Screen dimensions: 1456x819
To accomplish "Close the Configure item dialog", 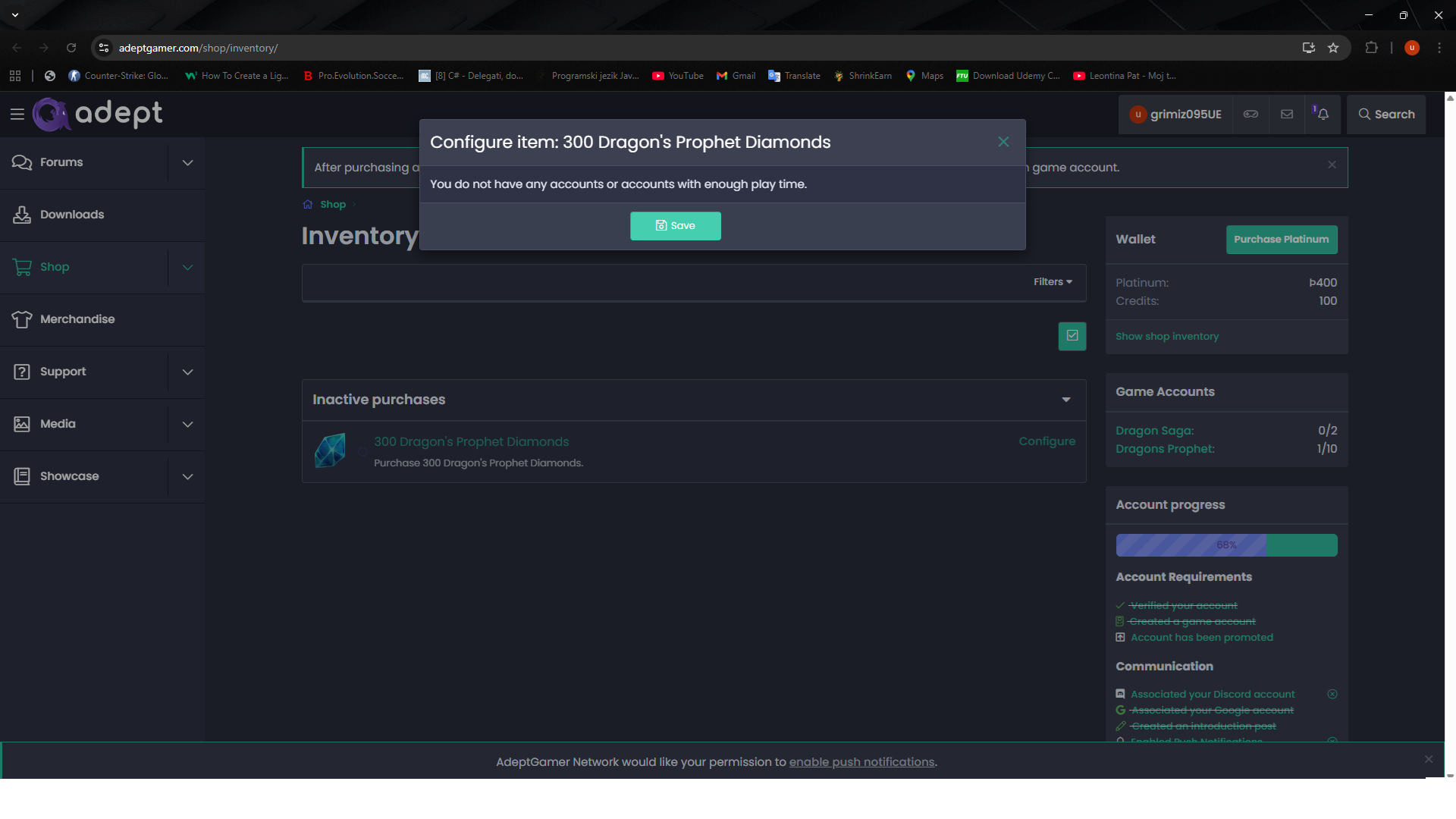I will point(1003,142).
